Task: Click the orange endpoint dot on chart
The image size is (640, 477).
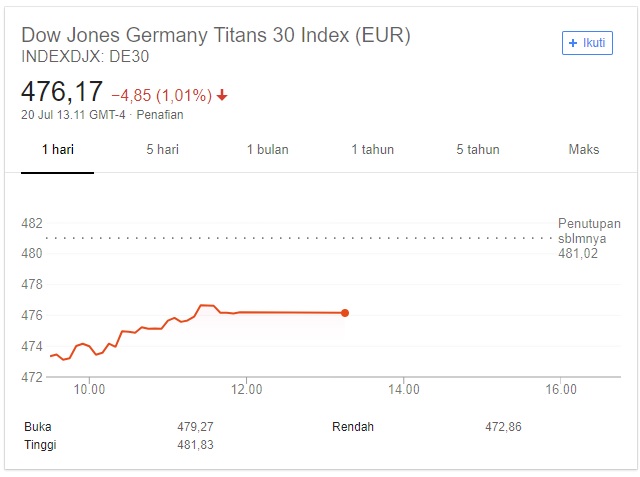Action: (345, 313)
